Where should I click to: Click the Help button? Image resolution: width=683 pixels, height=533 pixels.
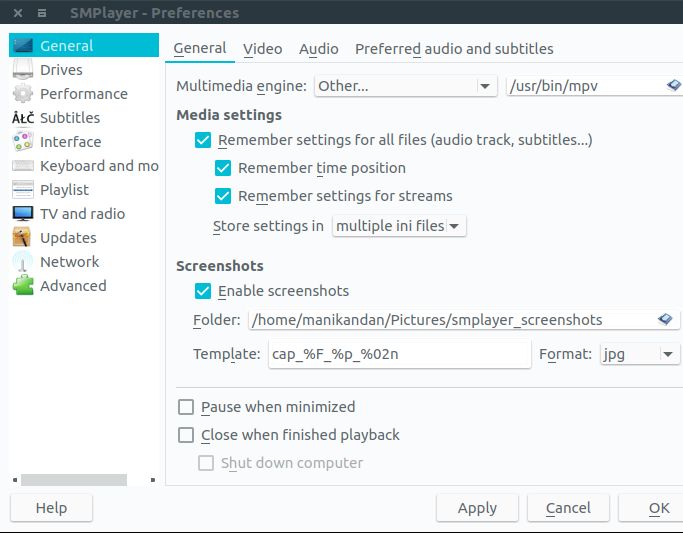[51, 508]
